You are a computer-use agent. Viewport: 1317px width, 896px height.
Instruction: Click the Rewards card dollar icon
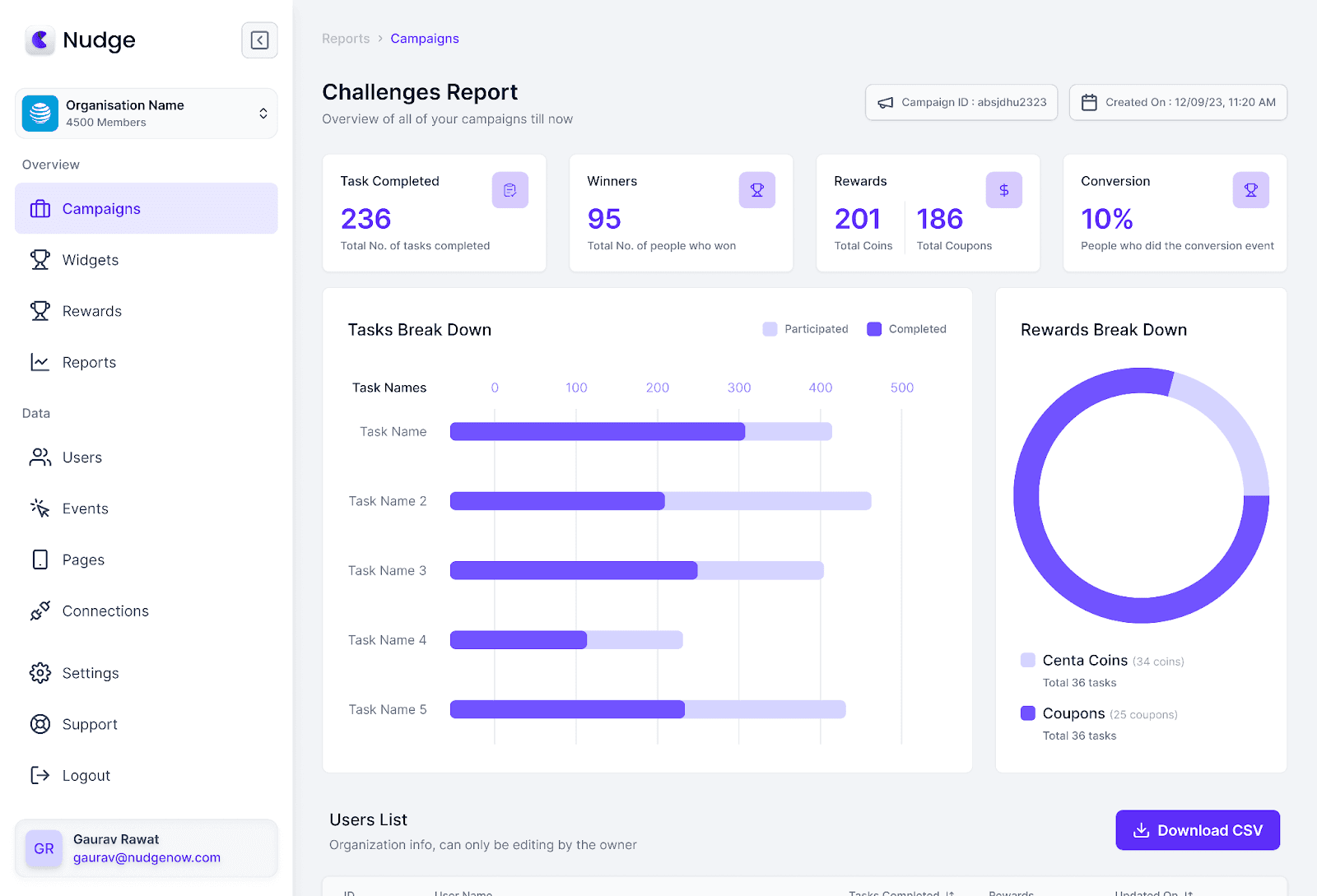1004,190
